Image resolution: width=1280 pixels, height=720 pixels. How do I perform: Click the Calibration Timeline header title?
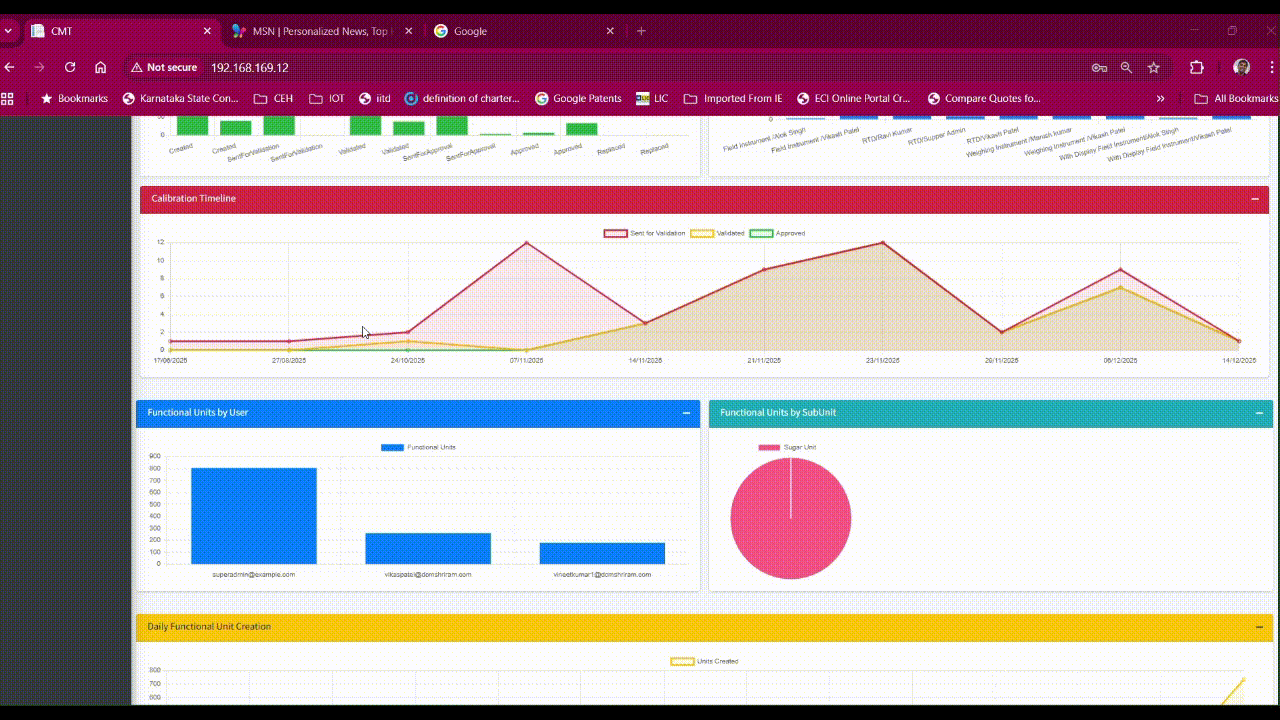193,198
